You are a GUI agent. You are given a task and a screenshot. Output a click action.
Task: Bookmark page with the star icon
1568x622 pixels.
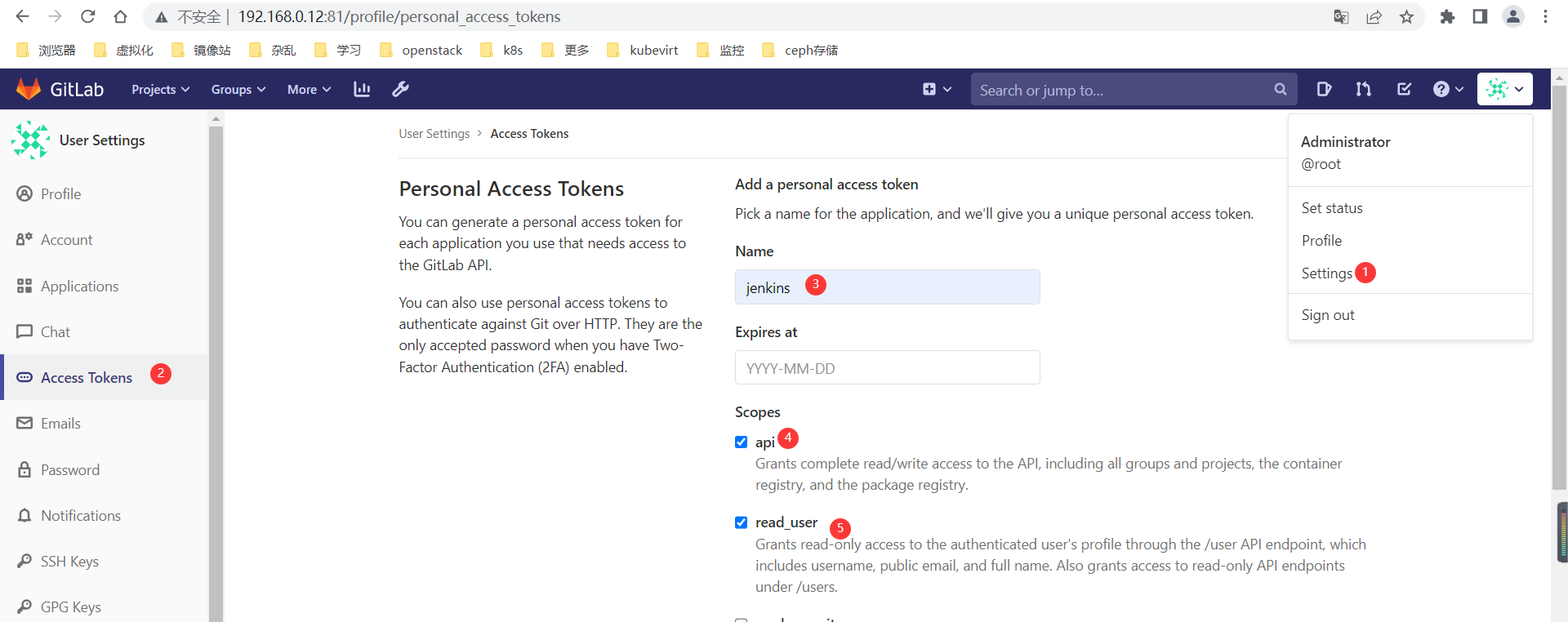click(x=1406, y=16)
